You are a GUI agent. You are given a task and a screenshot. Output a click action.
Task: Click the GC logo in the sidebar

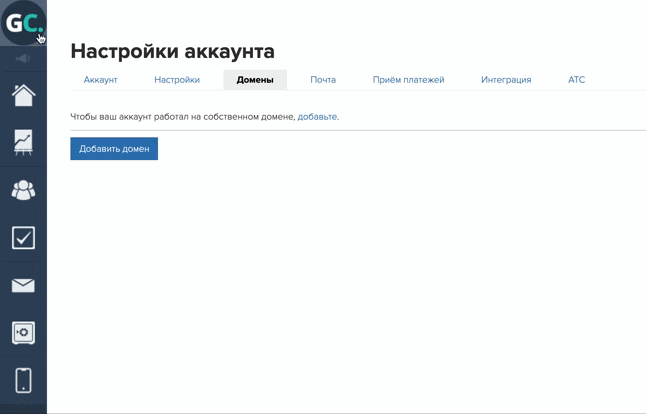(22, 22)
